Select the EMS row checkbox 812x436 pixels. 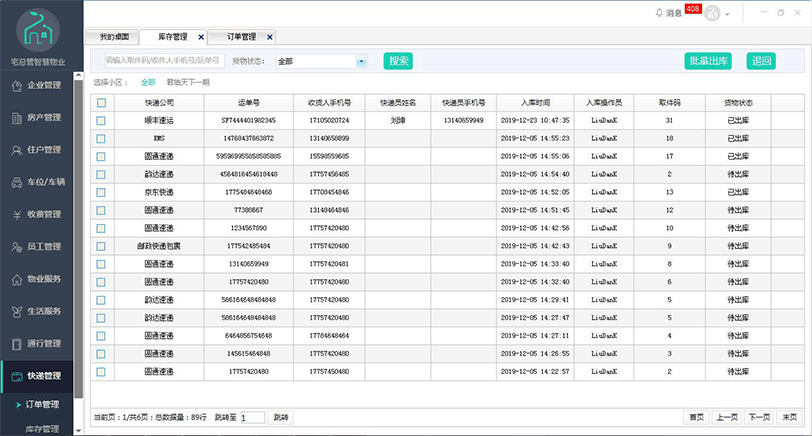tap(101, 138)
